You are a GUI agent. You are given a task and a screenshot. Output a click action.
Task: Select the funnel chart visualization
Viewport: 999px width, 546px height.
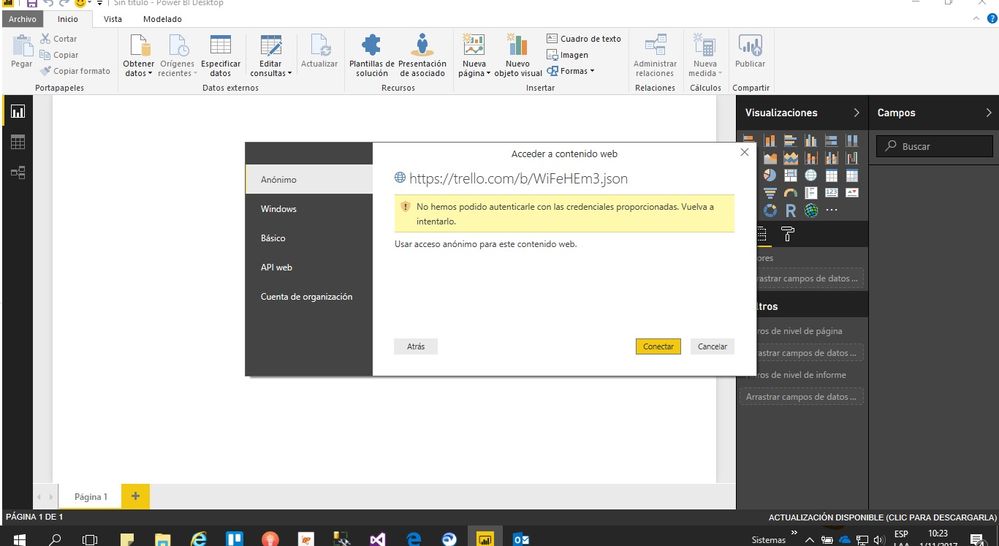[770, 192]
